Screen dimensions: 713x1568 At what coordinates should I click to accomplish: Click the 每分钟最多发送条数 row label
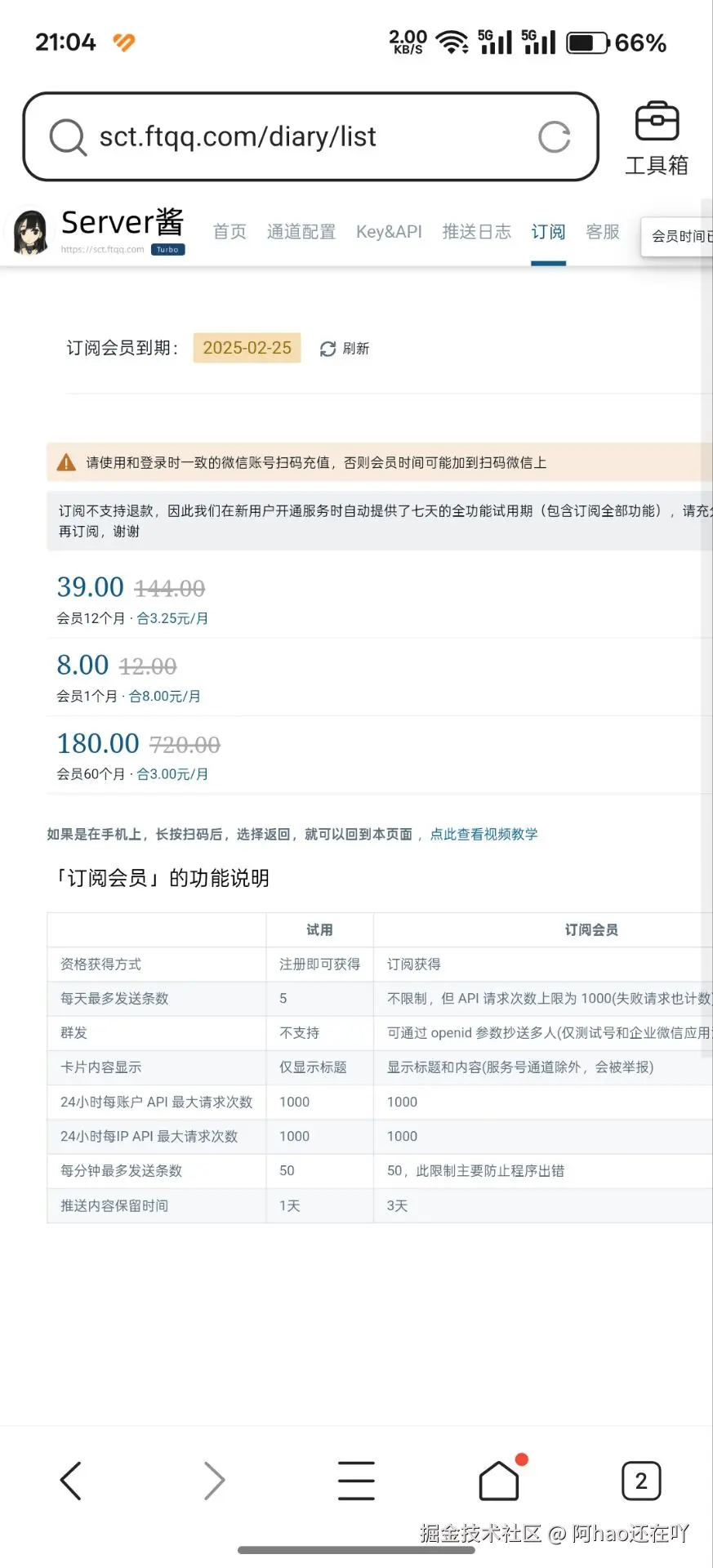pos(121,1171)
